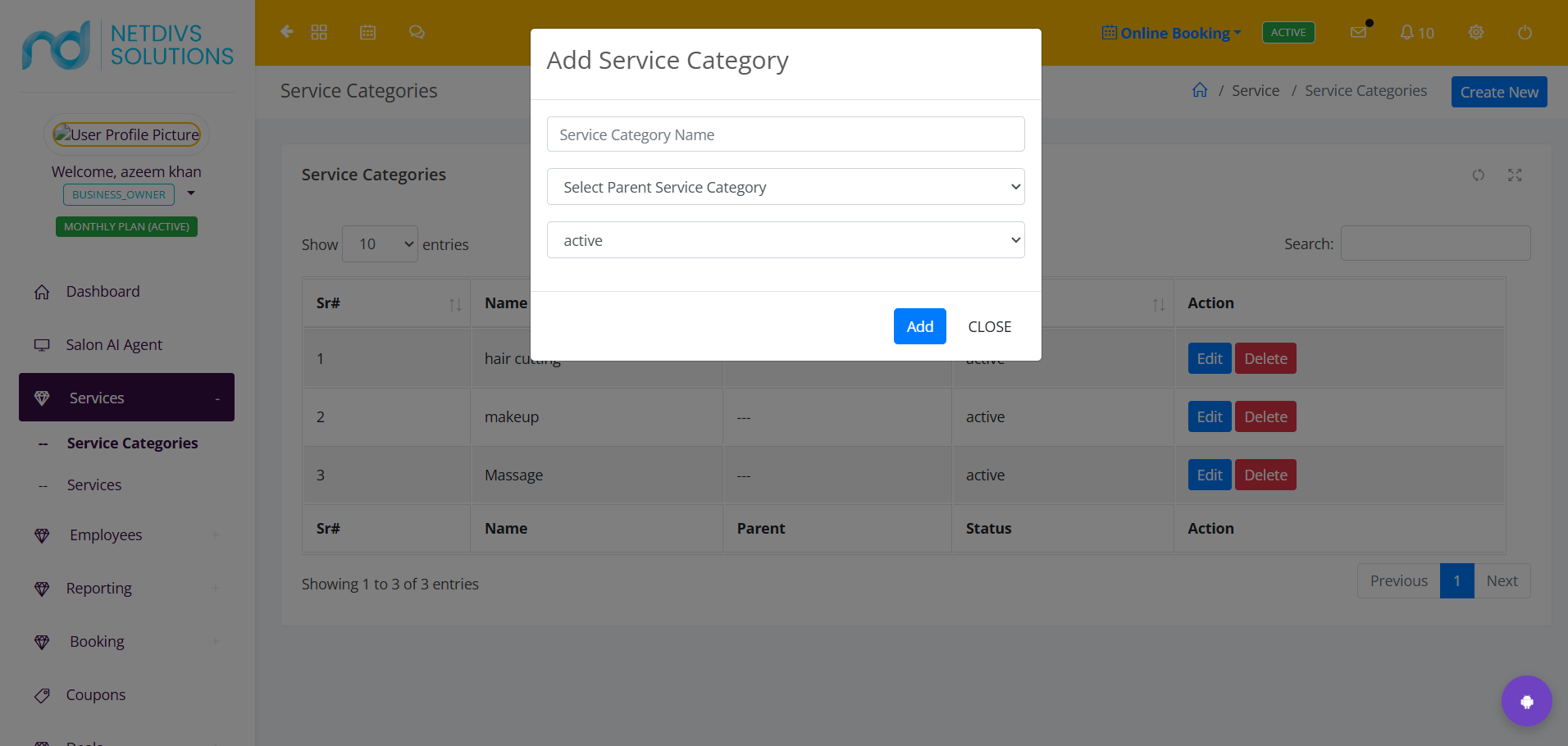Open the purple chat widget button

tap(1526, 701)
